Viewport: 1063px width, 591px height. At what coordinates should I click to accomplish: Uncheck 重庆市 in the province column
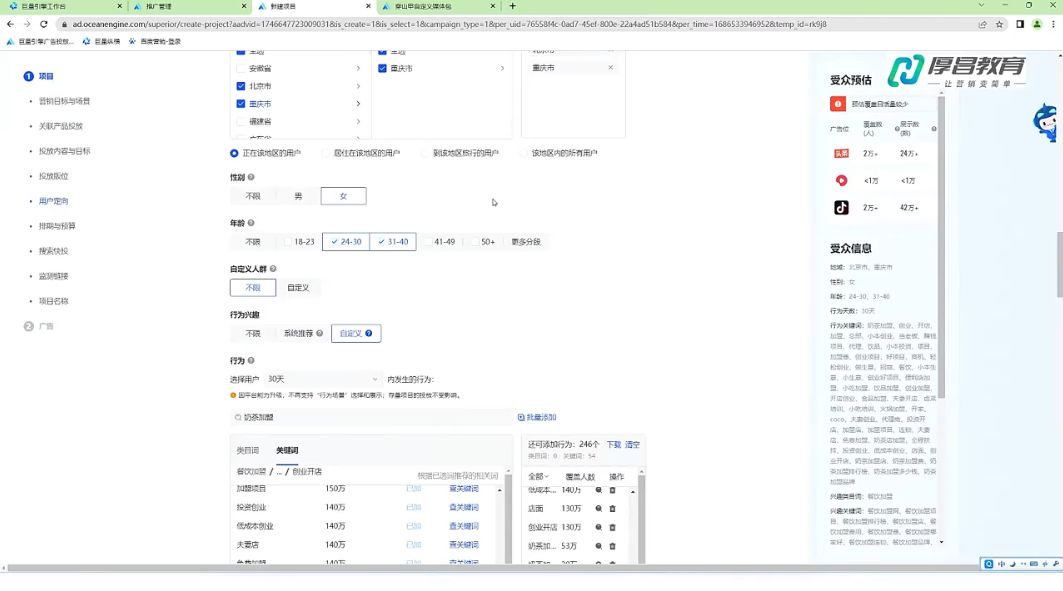(241, 104)
